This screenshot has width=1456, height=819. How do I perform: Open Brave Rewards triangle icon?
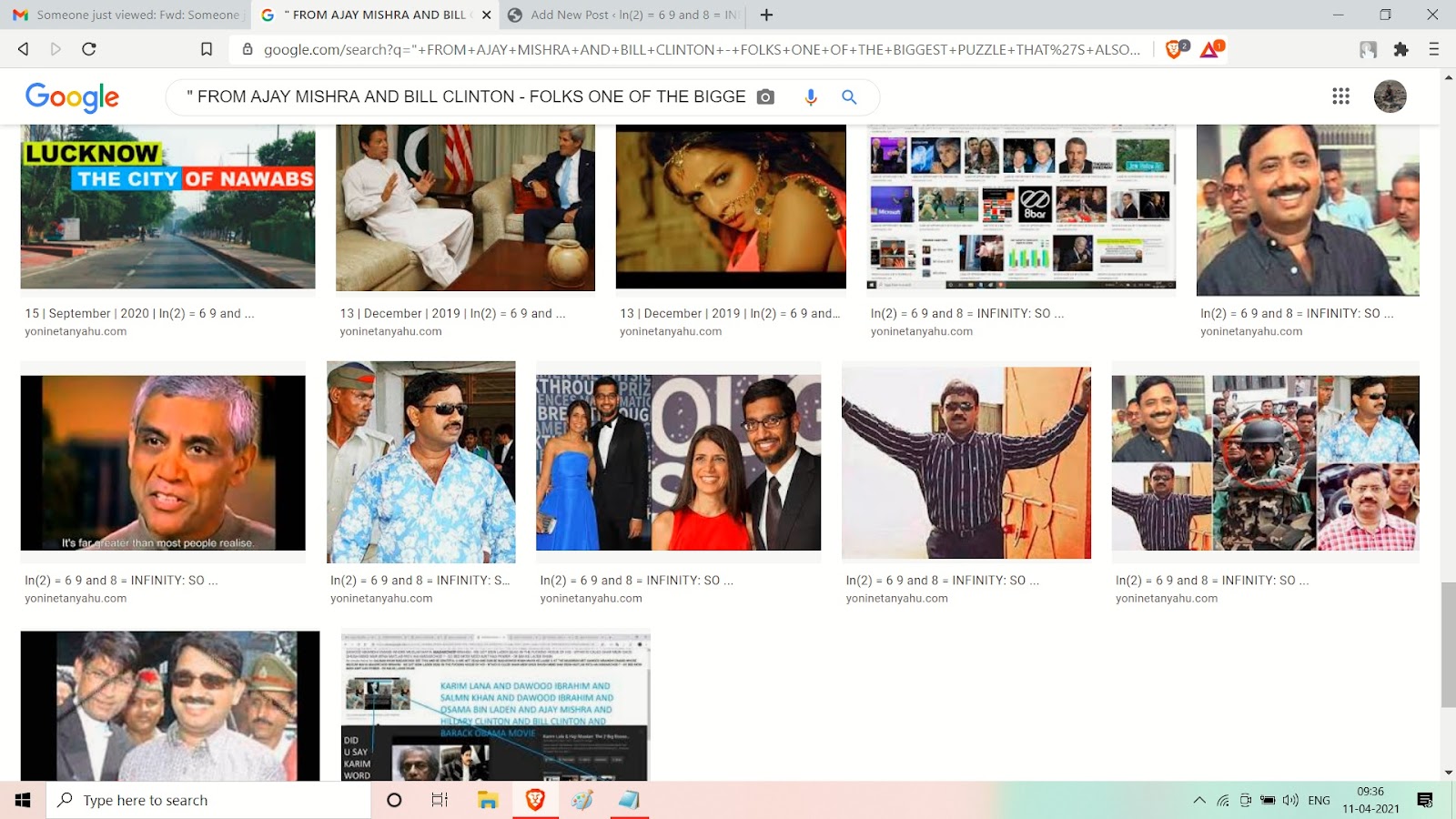point(1210,49)
